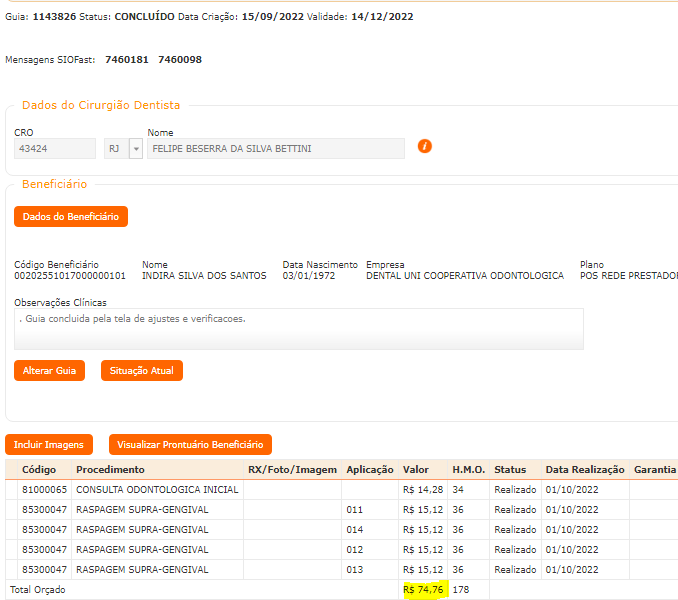Open SIOFast message 7460098
Image resolution: width=678 pixels, height=600 pixels.
[x=180, y=60]
